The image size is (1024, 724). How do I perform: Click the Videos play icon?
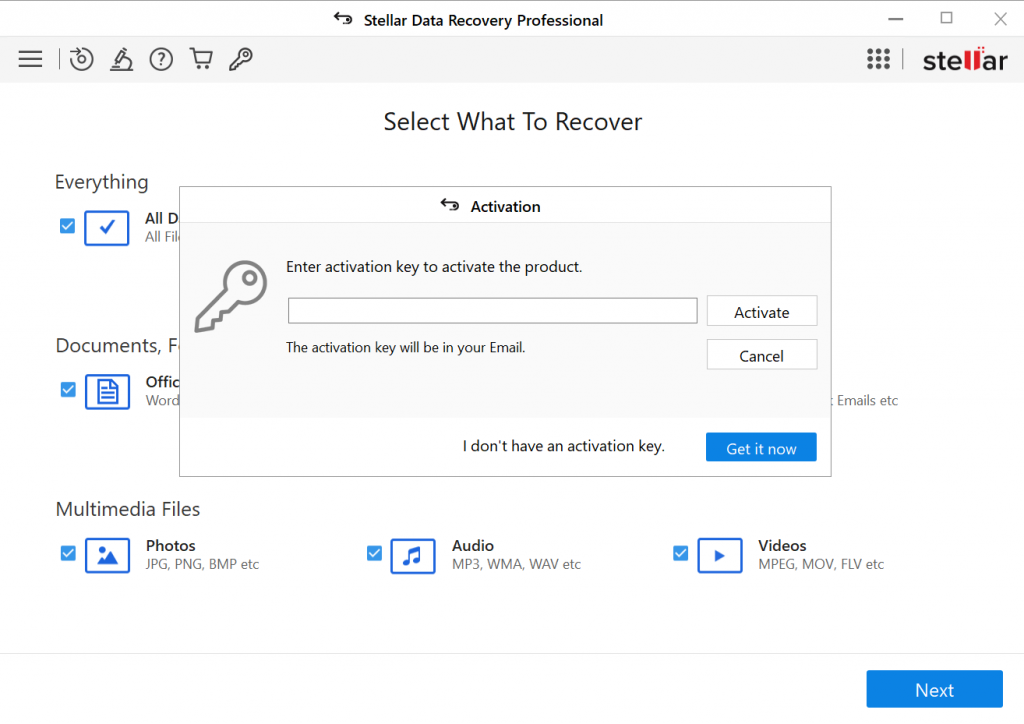pyautogui.click(x=719, y=555)
